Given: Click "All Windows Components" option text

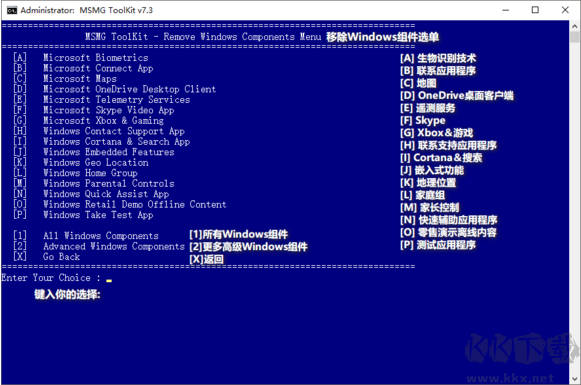Looking at the screenshot, I should 101,236.
